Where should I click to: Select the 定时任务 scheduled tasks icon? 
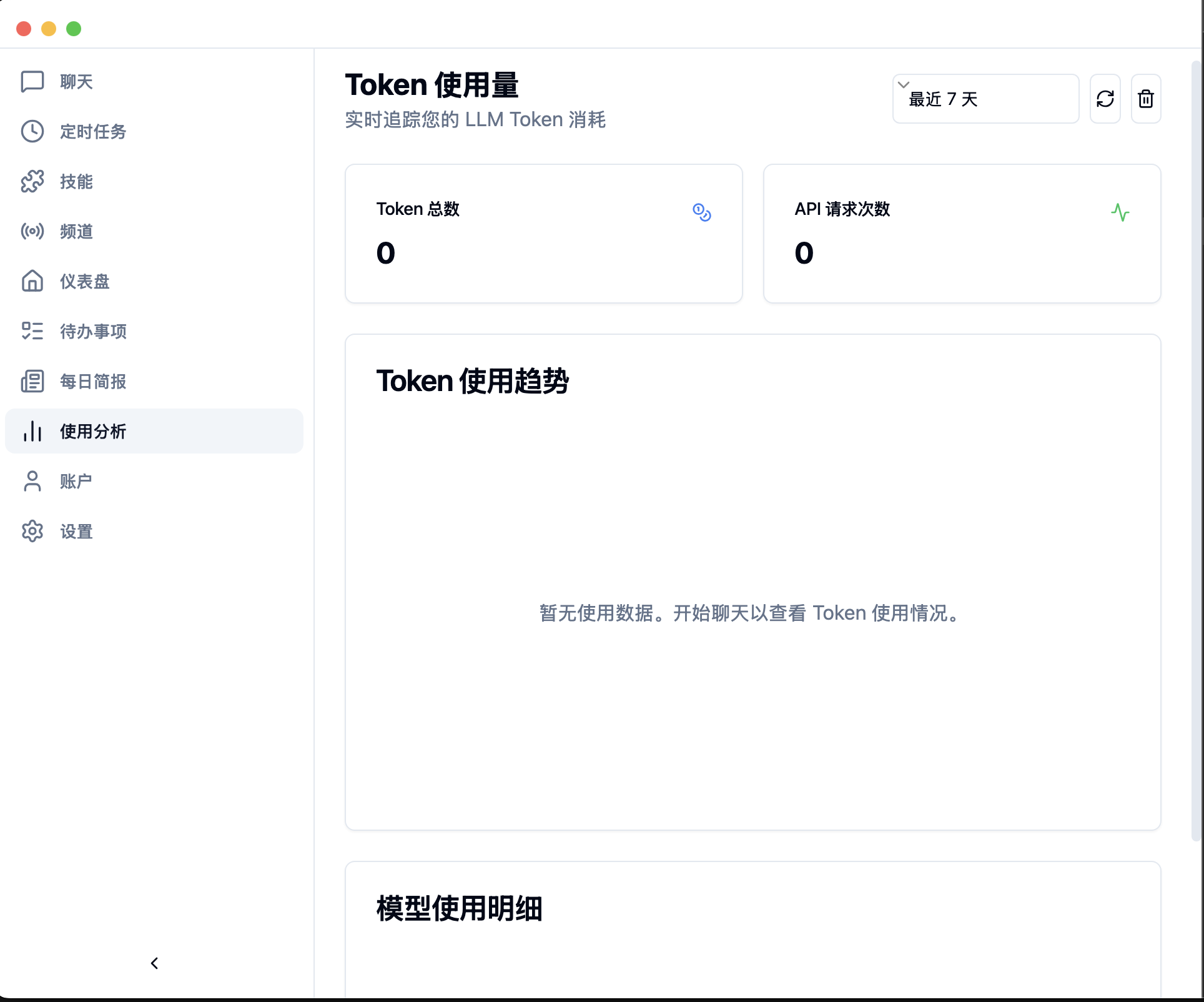point(94,131)
